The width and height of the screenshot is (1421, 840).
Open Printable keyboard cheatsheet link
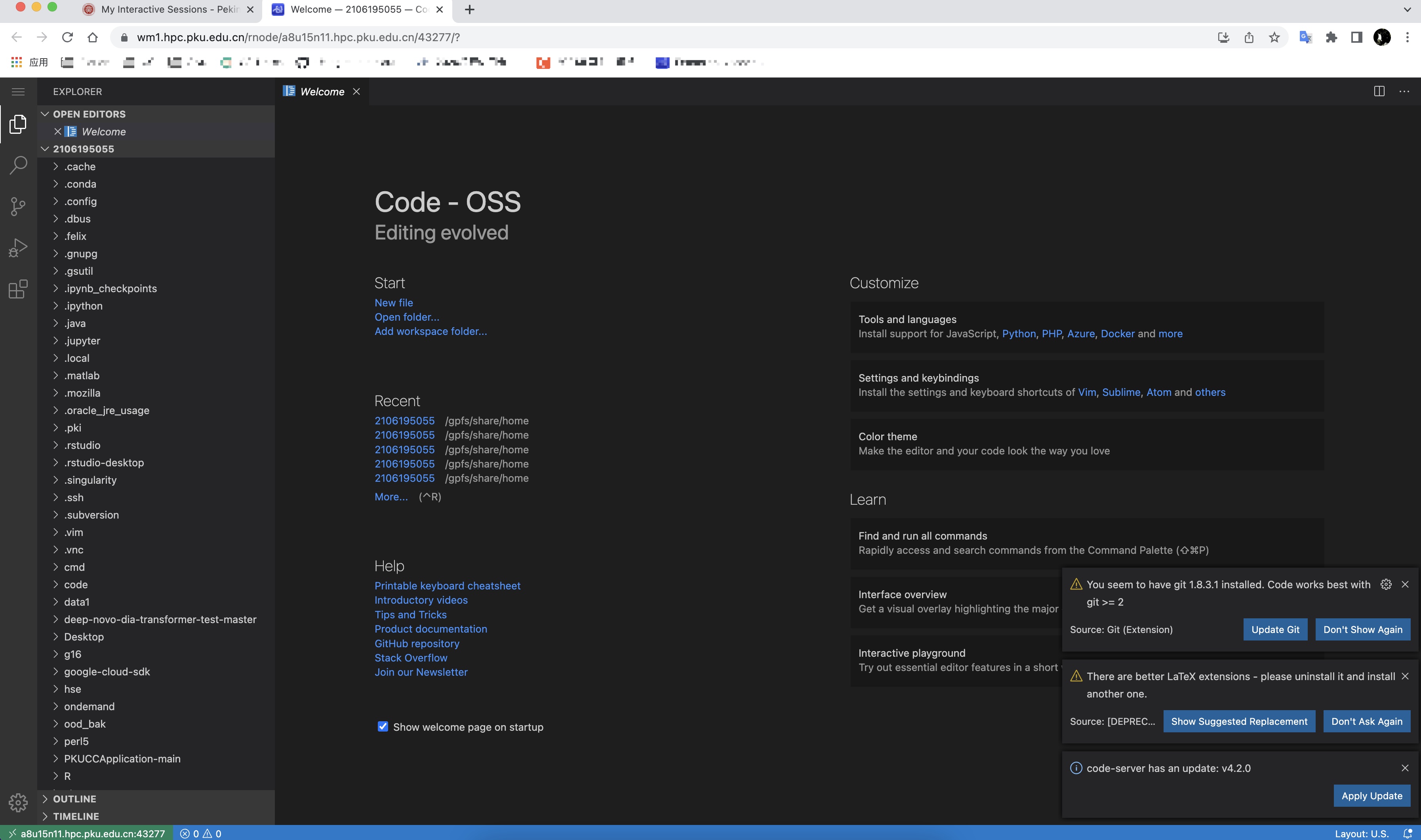447,586
